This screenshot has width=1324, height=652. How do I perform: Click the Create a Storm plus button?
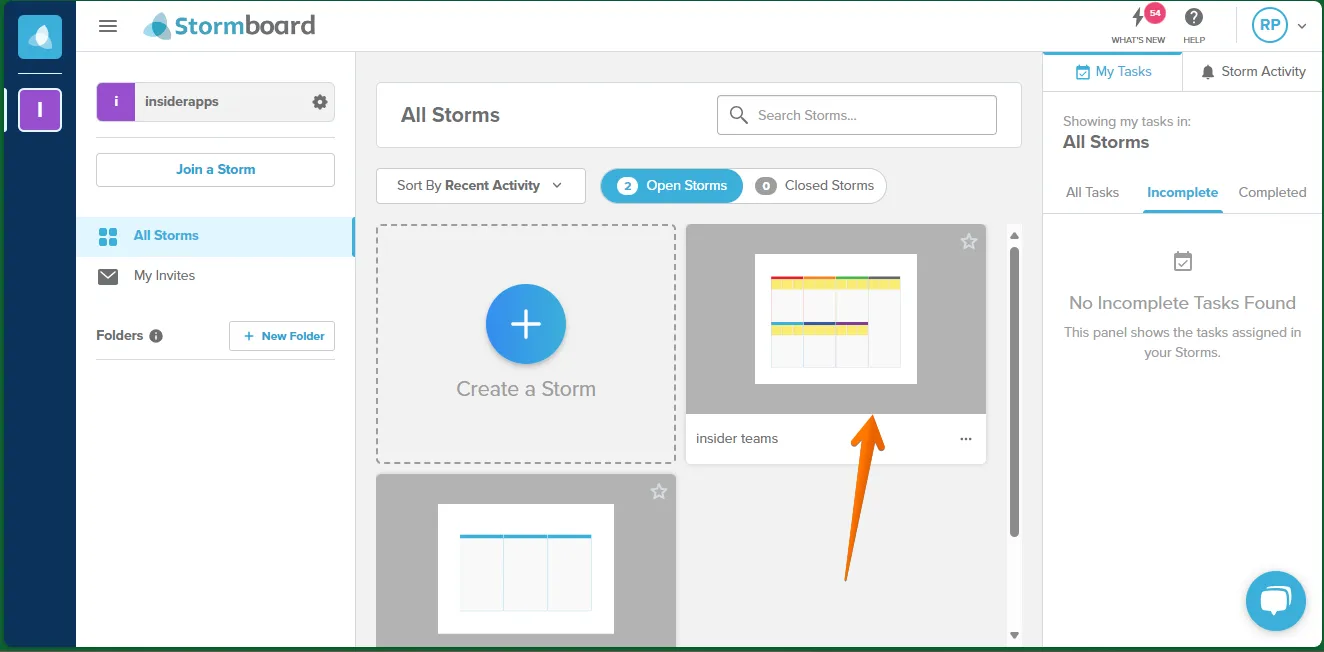pos(526,323)
